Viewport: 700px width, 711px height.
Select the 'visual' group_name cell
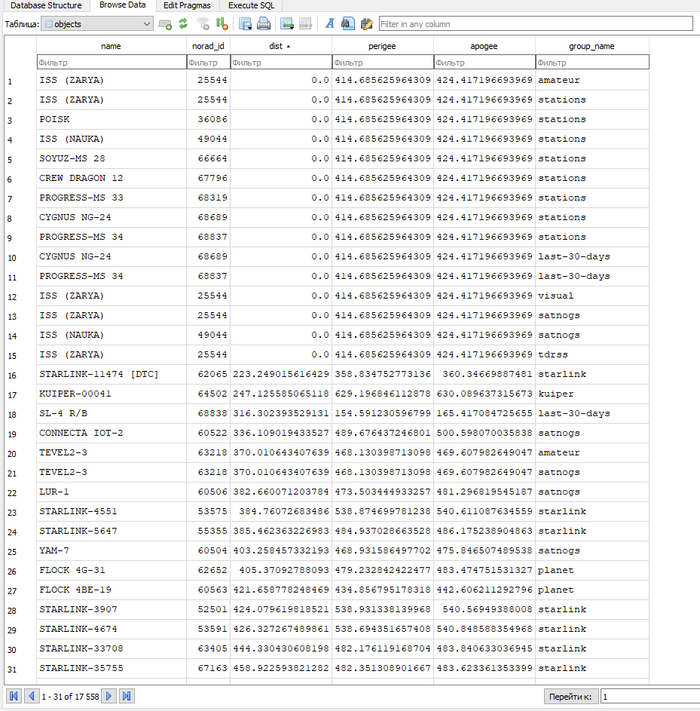click(593, 296)
